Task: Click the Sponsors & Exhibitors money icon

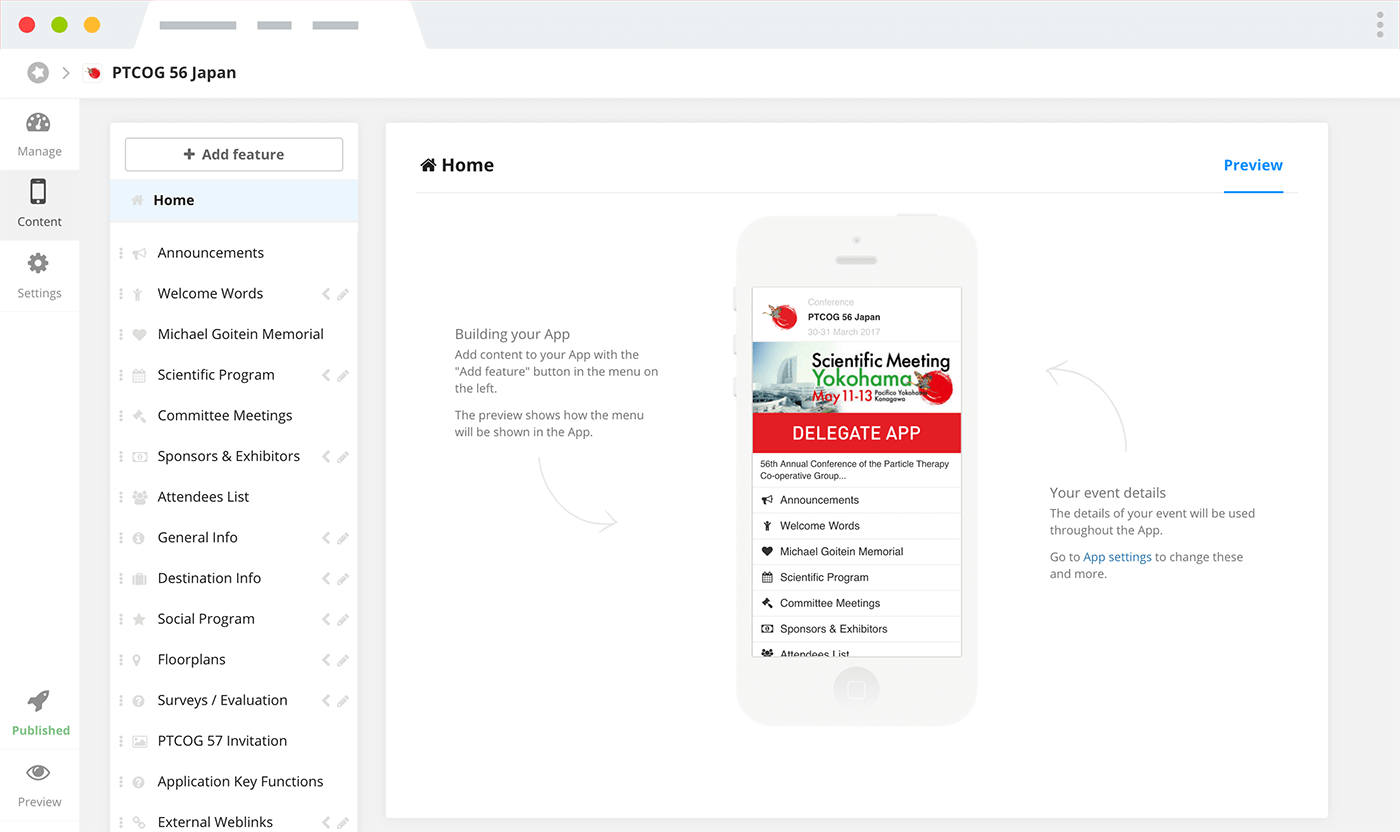Action: [x=139, y=456]
